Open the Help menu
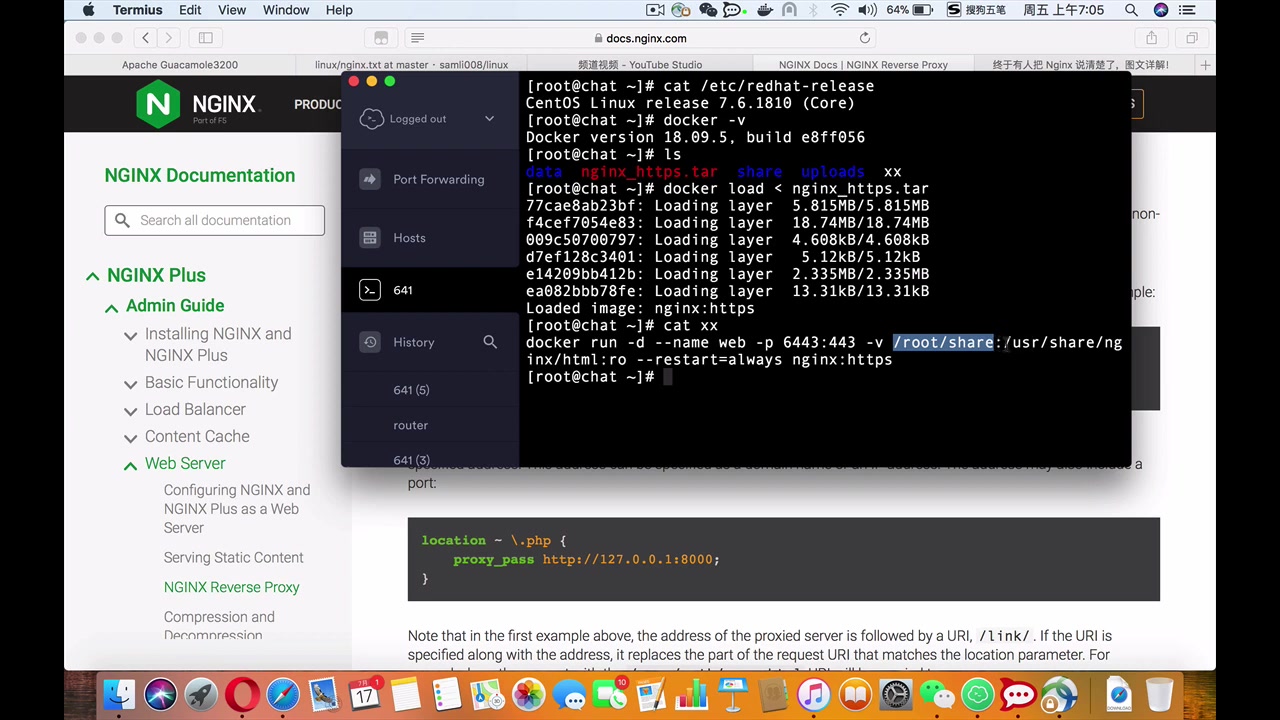Image resolution: width=1280 pixels, height=720 pixels. click(x=339, y=10)
